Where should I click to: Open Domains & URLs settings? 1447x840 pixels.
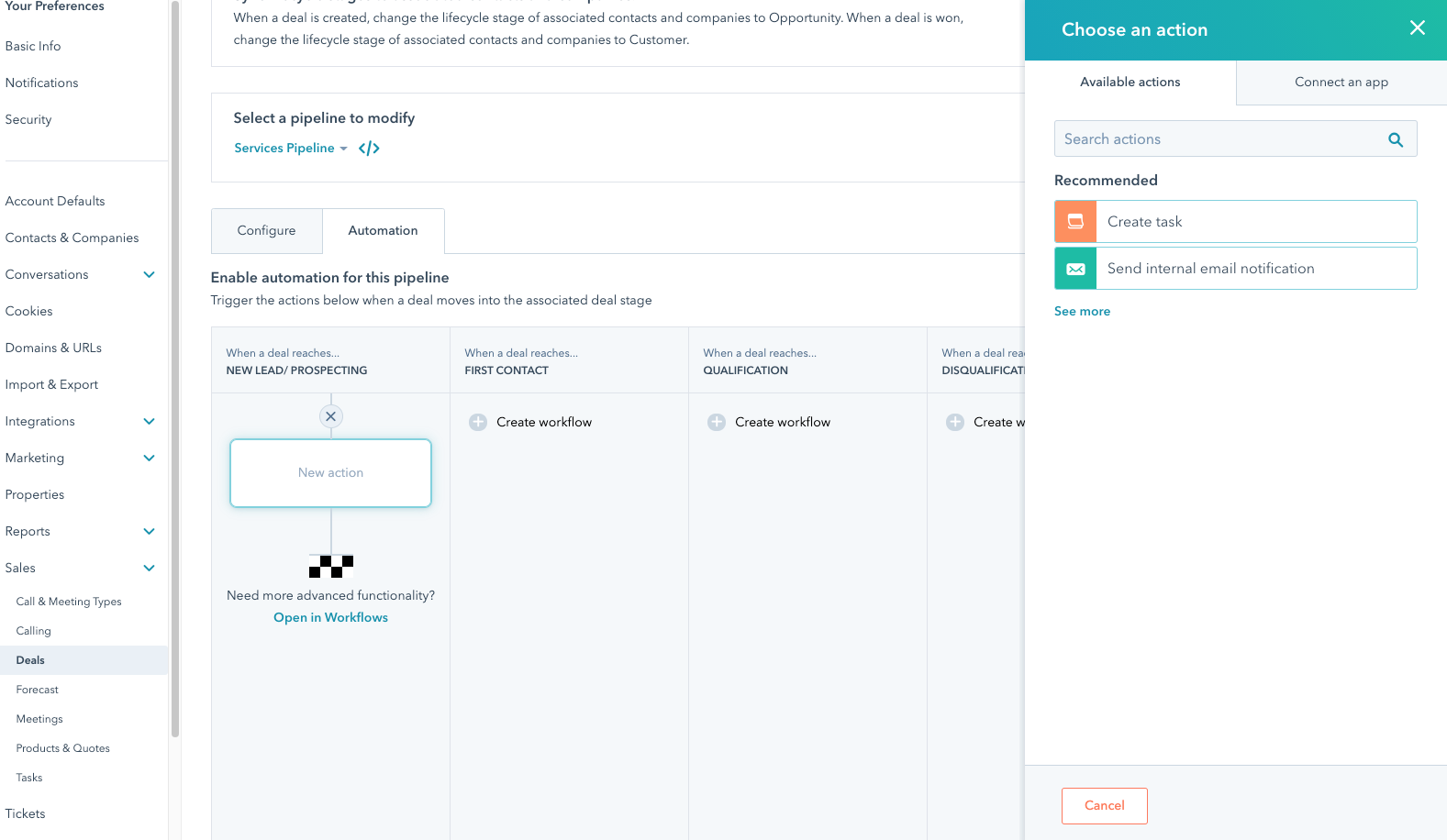[x=54, y=348]
